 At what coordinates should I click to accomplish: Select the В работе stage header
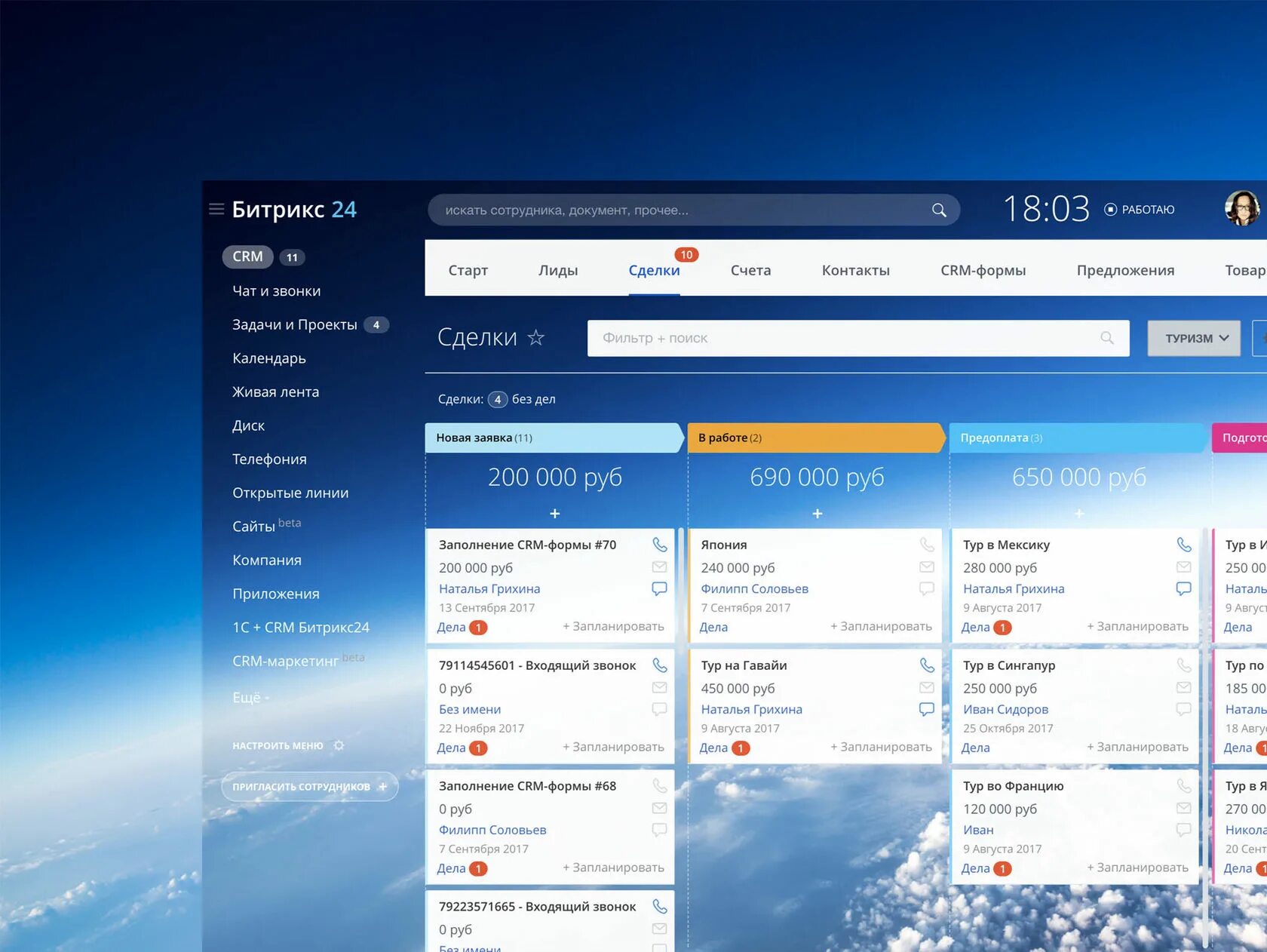coord(817,438)
